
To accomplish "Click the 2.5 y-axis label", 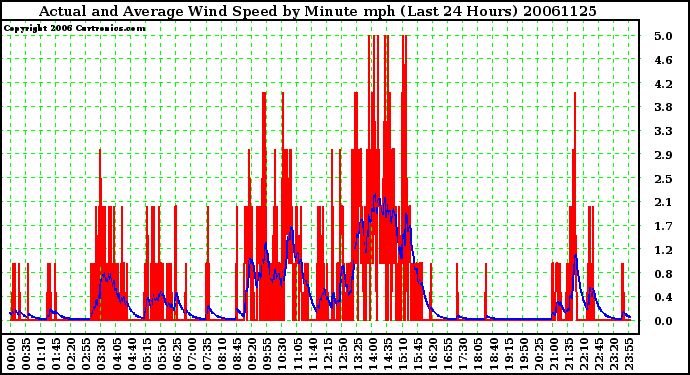I will pyautogui.click(x=663, y=179).
